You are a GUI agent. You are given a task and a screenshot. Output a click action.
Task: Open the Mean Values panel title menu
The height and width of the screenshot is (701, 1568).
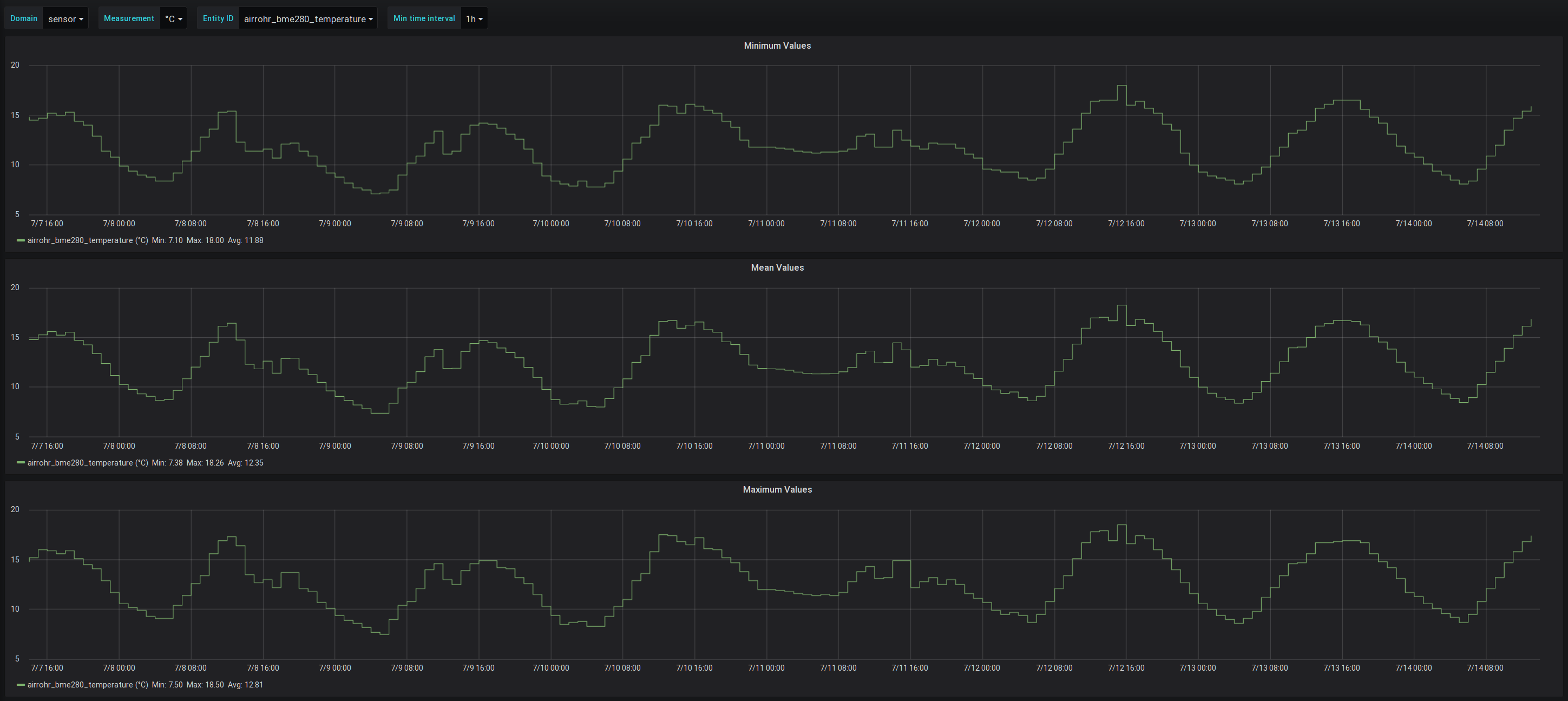point(777,268)
